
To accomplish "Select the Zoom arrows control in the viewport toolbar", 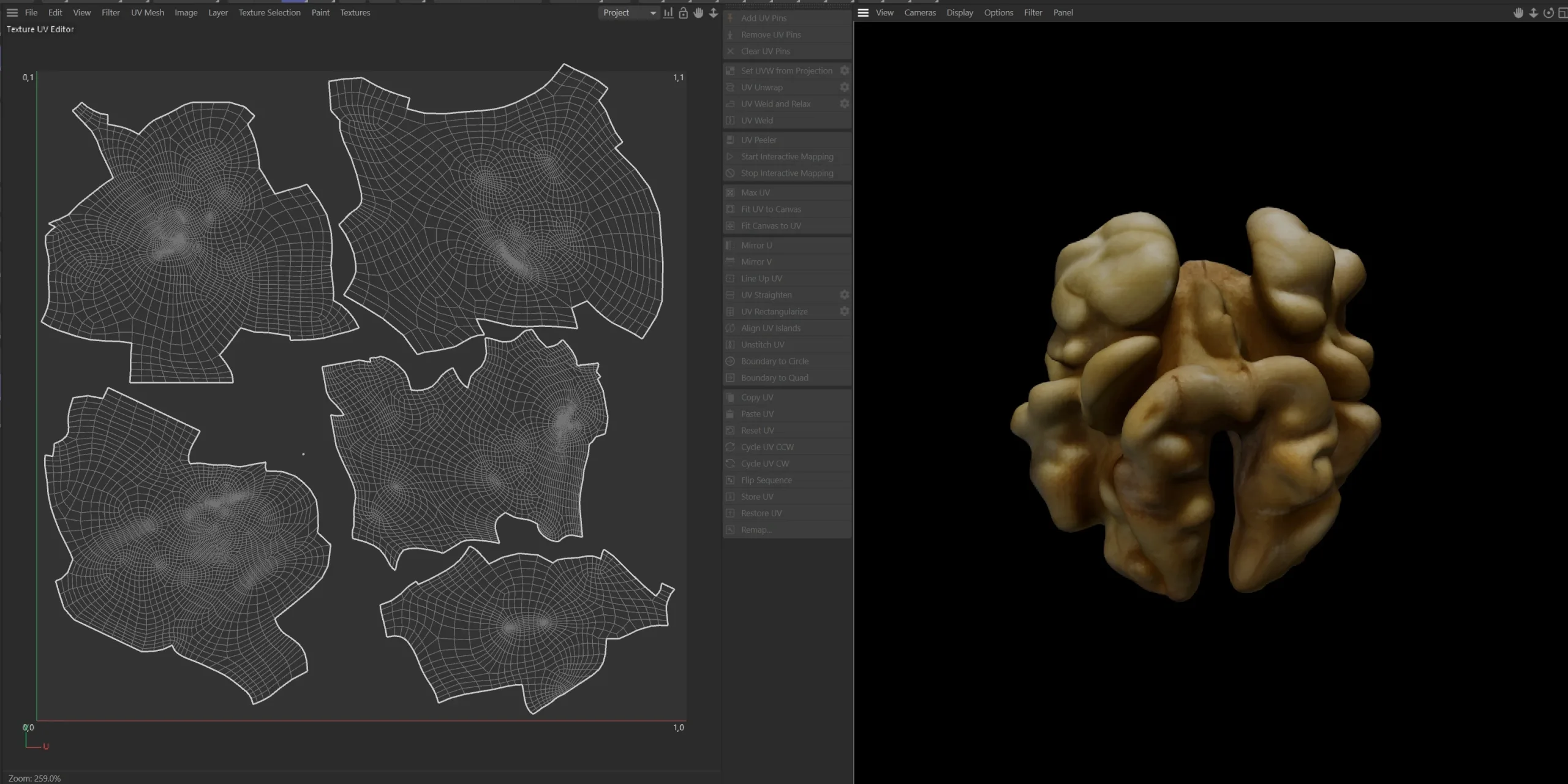I will pyautogui.click(x=1532, y=13).
